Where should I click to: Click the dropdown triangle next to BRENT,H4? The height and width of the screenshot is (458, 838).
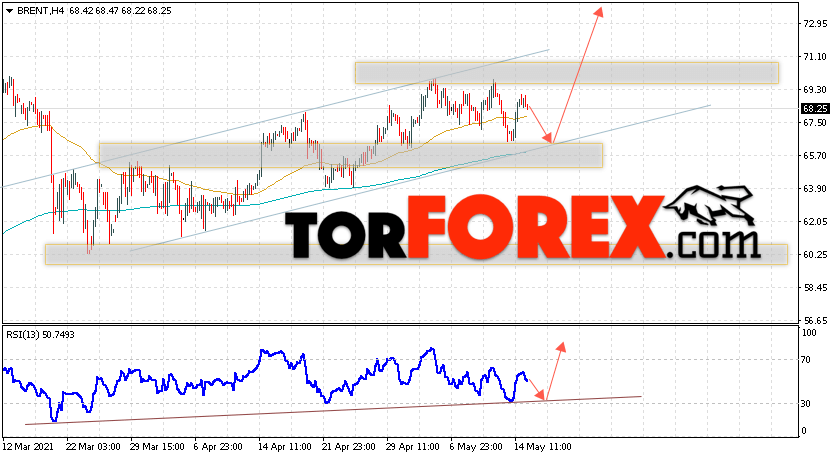pos(9,11)
